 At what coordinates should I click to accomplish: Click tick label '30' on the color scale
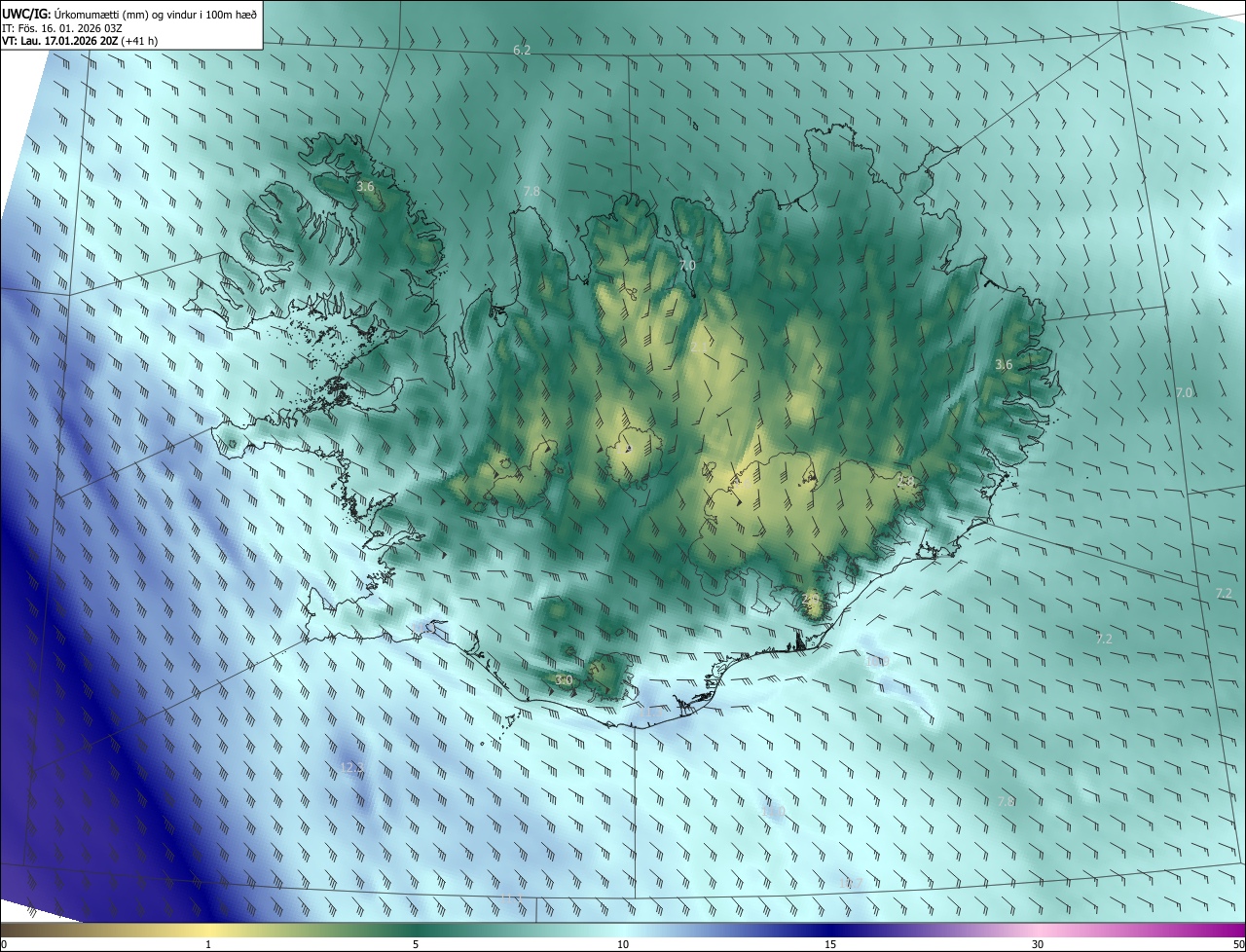click(x=1038, y=945)
